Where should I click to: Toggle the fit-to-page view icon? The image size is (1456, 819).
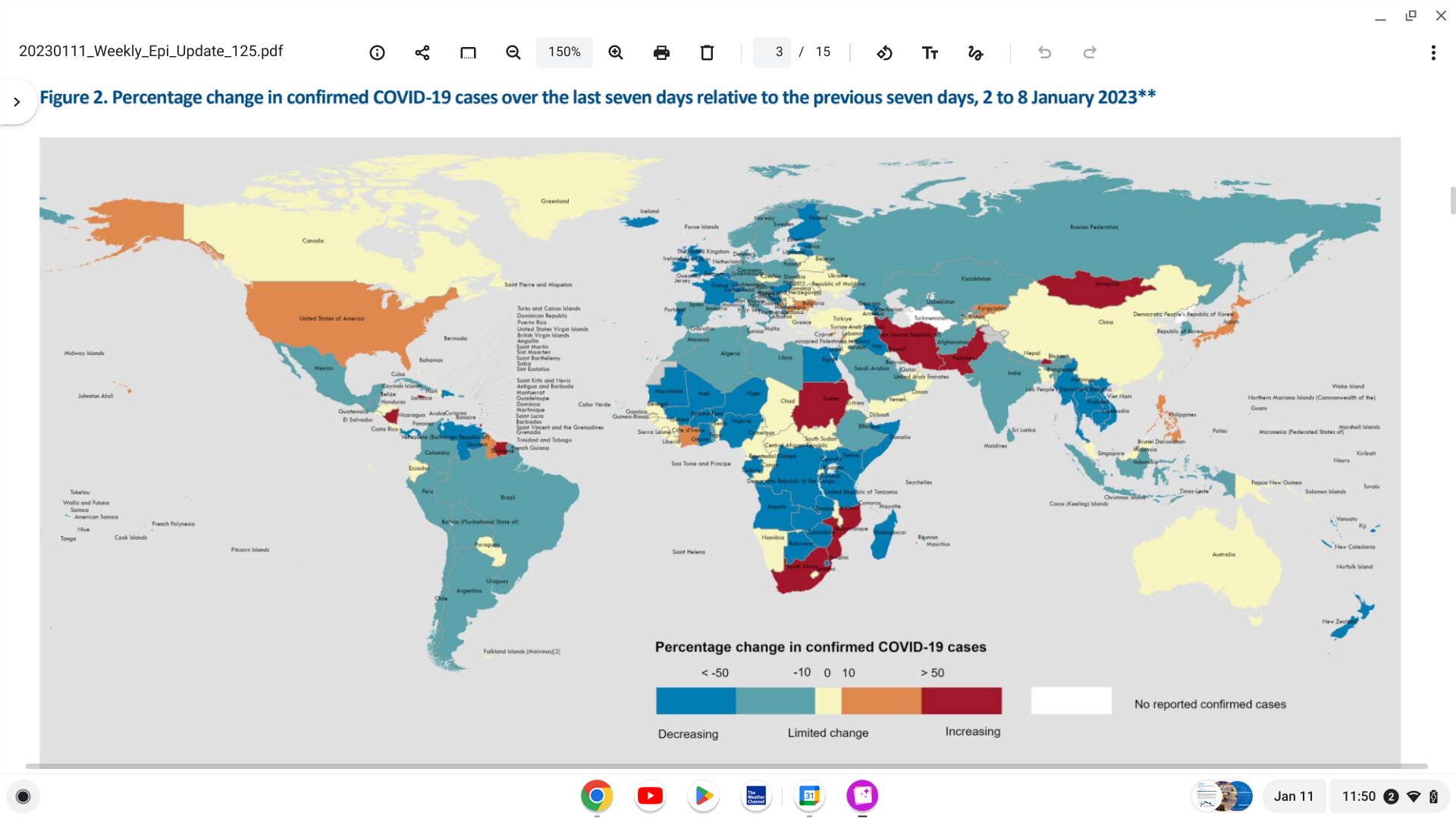tap(468, 52)
